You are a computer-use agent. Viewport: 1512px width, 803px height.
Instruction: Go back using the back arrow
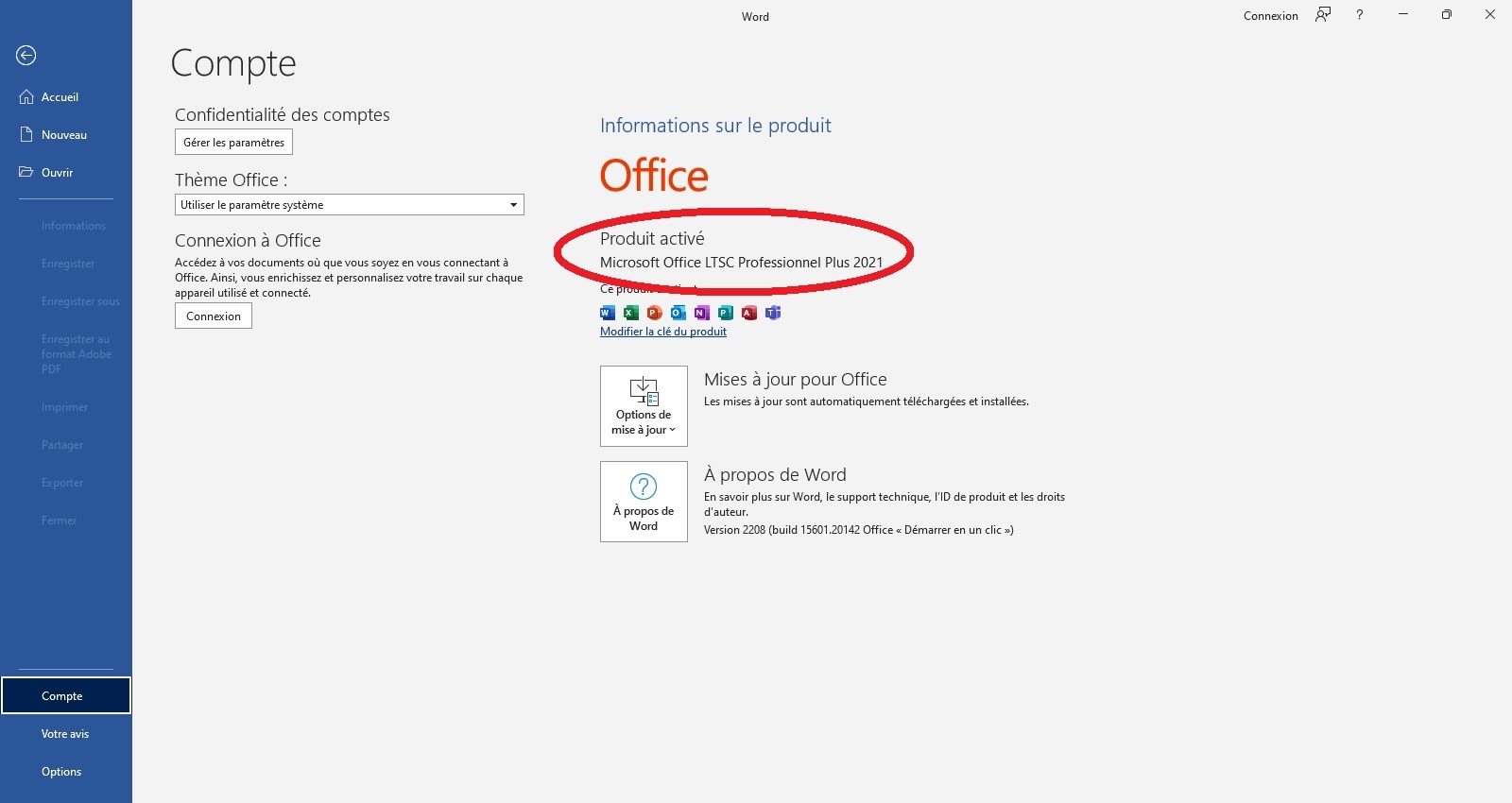pyautogui.click(x=26, y=56)
